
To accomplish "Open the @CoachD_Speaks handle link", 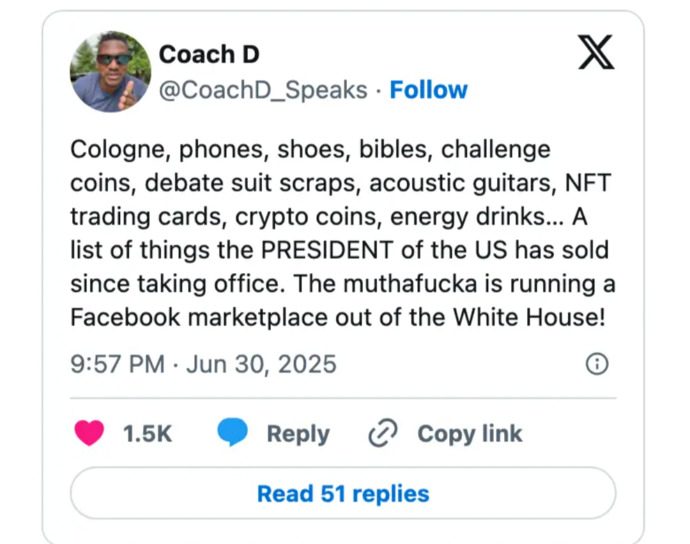I will coord(263,90).
